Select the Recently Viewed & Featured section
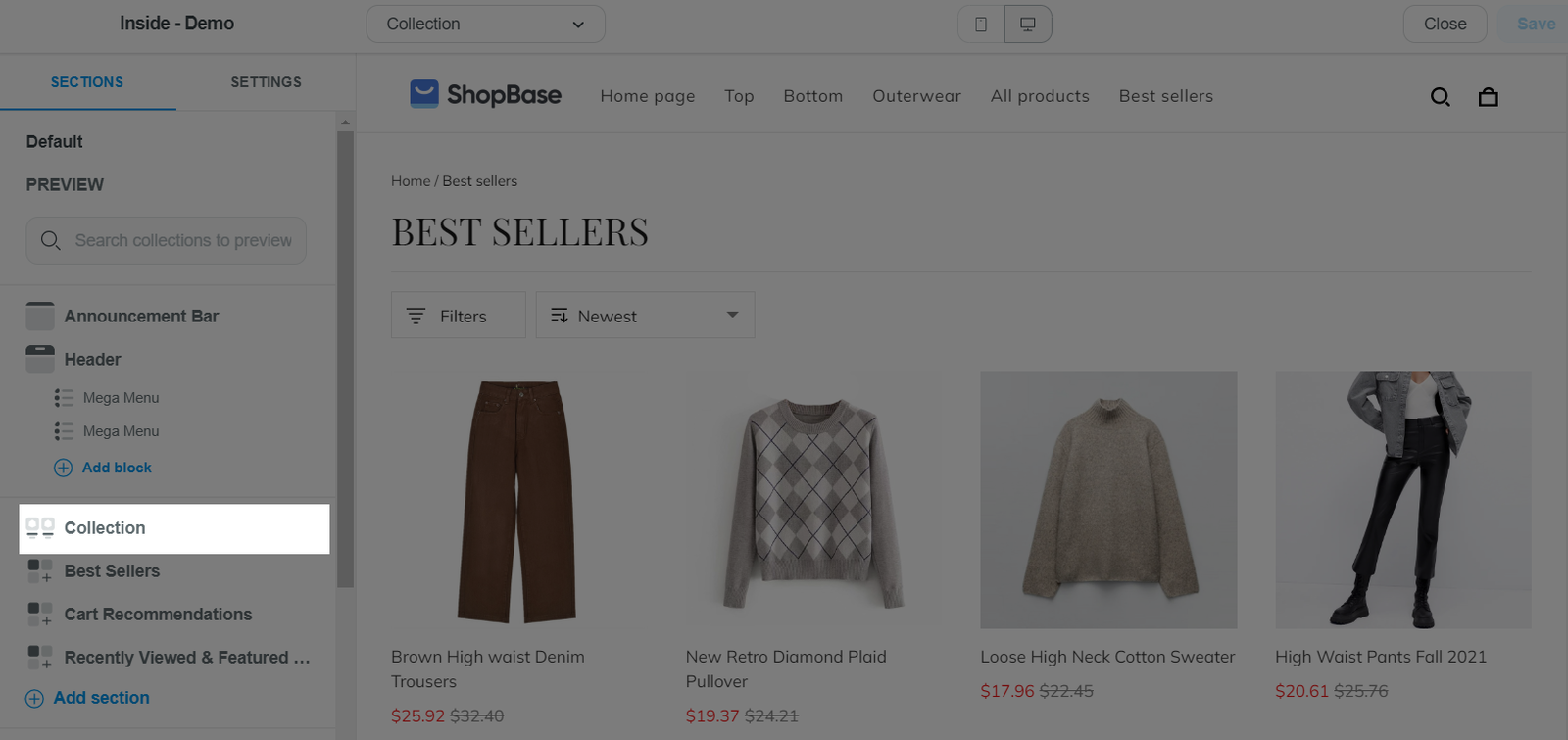The width and height of the screenshot is (1568, 740). coord(174,658)
